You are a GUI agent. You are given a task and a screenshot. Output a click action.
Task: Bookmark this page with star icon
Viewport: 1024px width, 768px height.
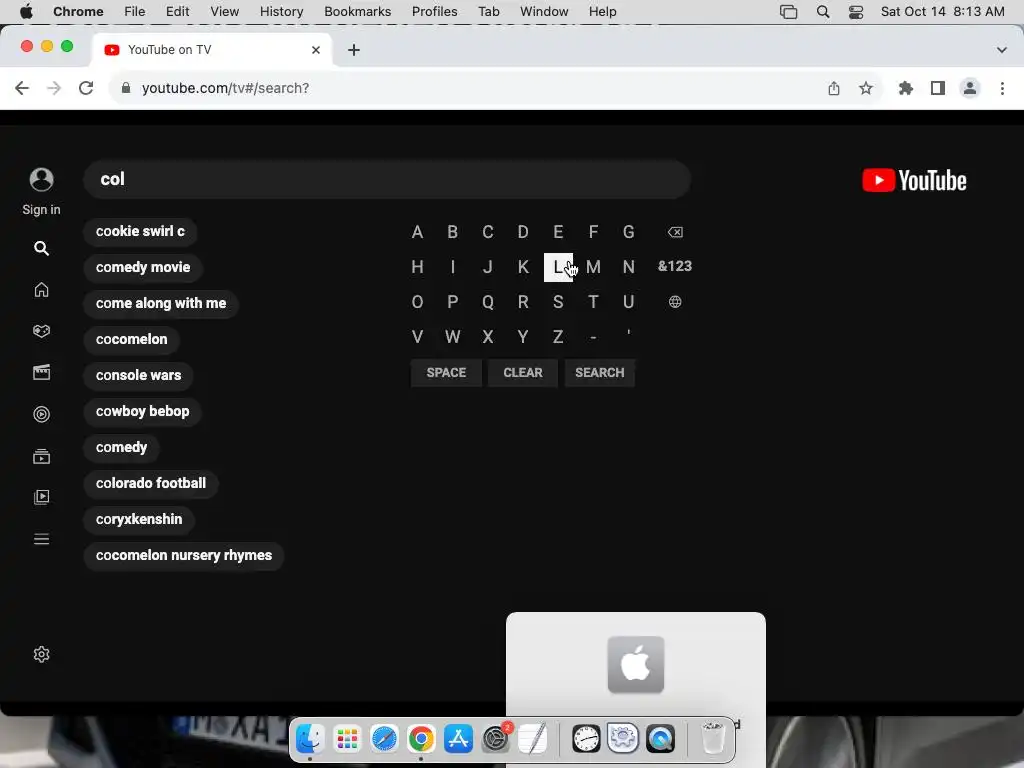(x=866, y=88)
